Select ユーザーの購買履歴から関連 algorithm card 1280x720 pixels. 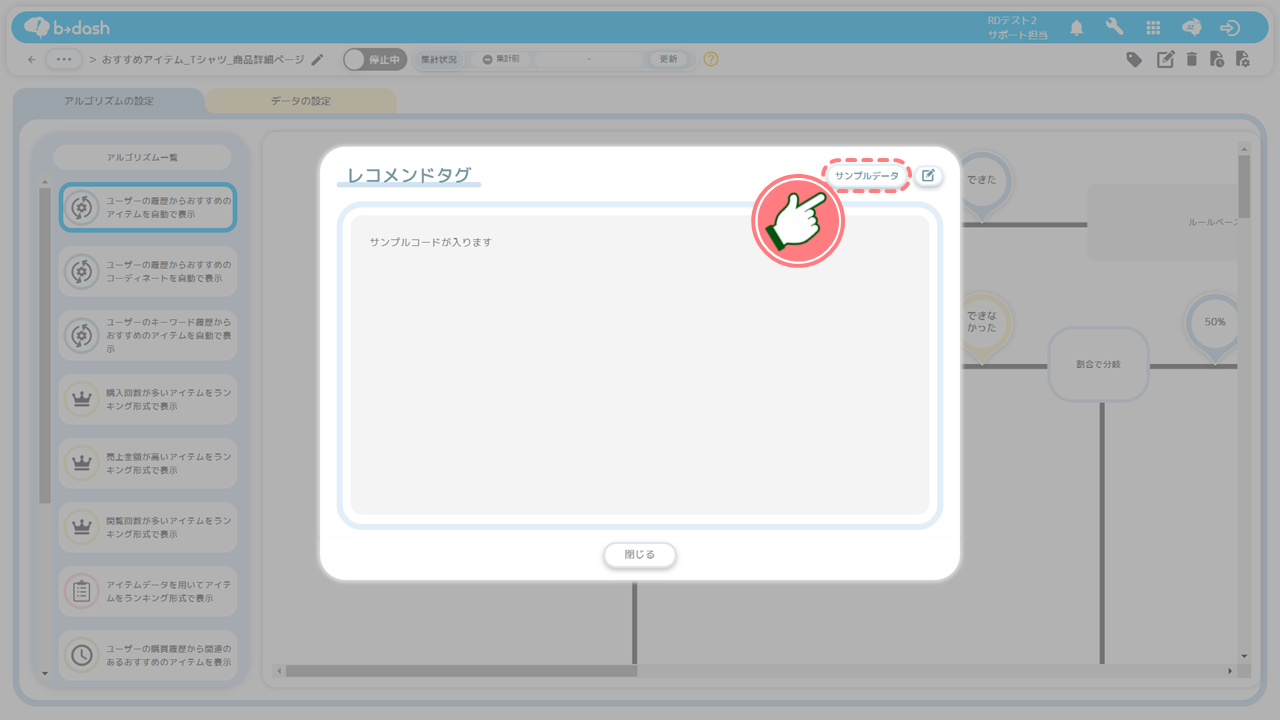(148, 655)
